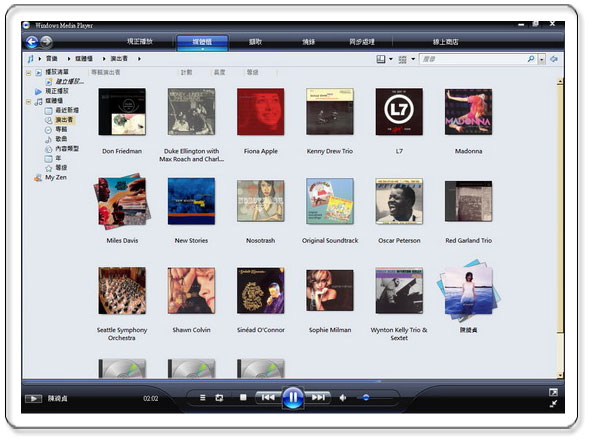Click the Stop playback button

[243, 397]
